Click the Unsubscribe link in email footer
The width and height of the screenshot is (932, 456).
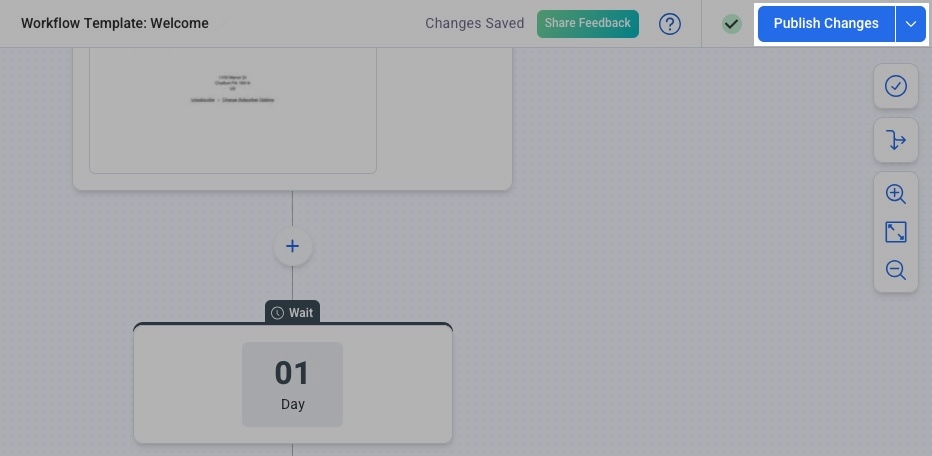coord(201,100)
